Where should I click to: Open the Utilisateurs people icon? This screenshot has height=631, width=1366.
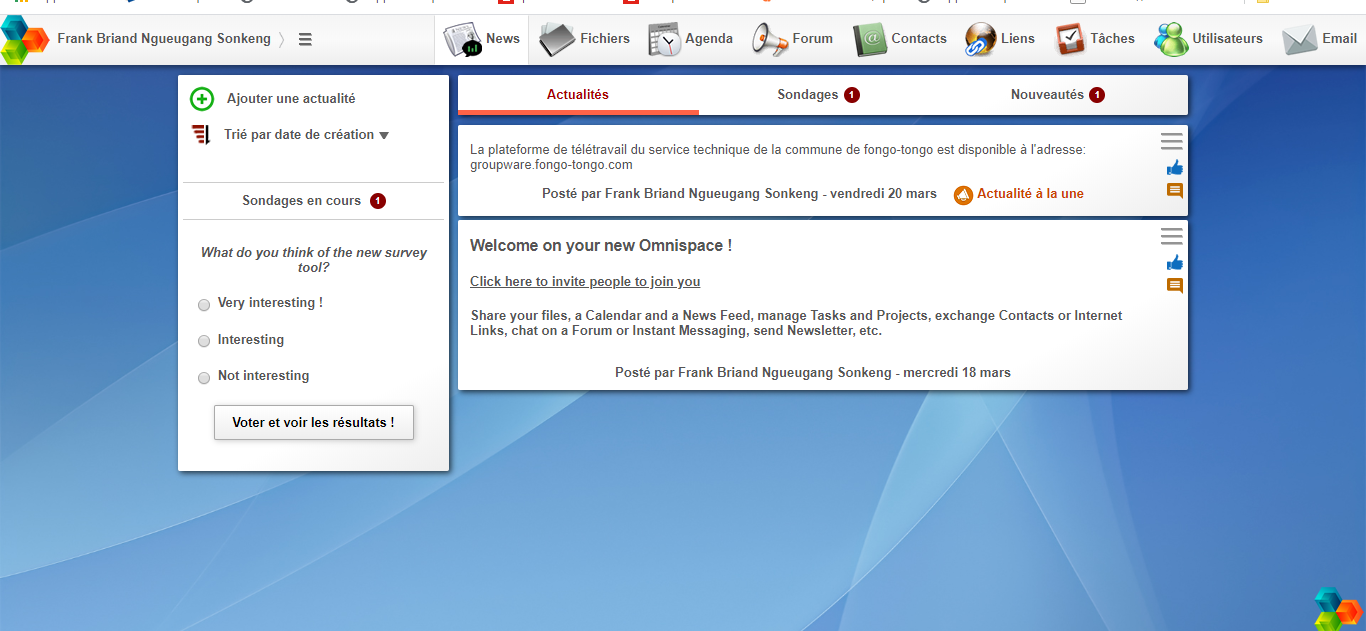[x=1171, y=39]
